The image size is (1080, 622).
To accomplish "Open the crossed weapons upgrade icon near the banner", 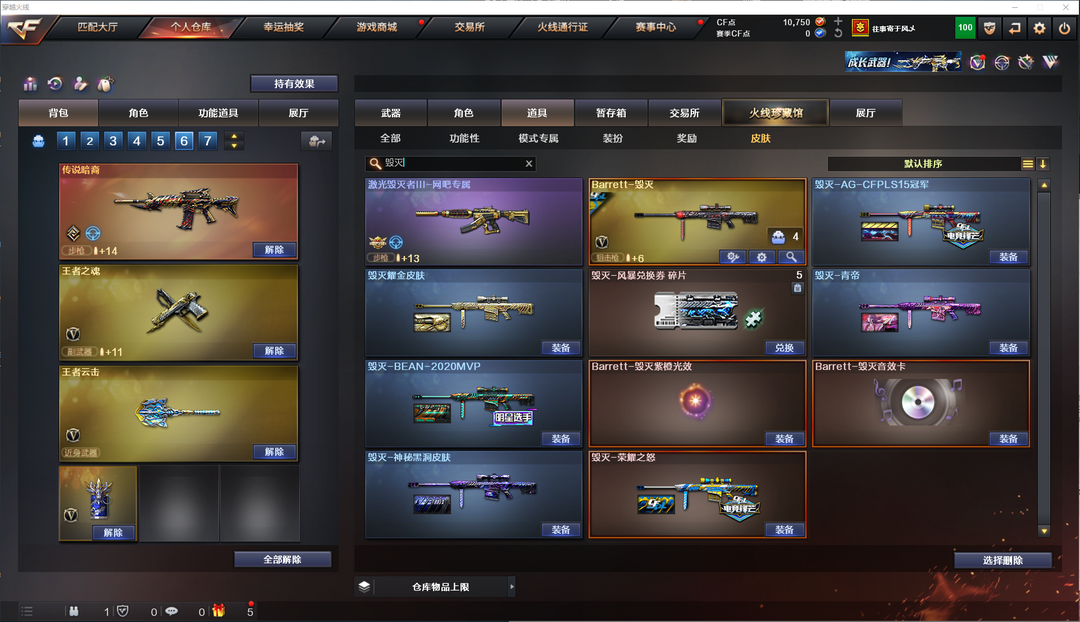I will [1026, 63].
